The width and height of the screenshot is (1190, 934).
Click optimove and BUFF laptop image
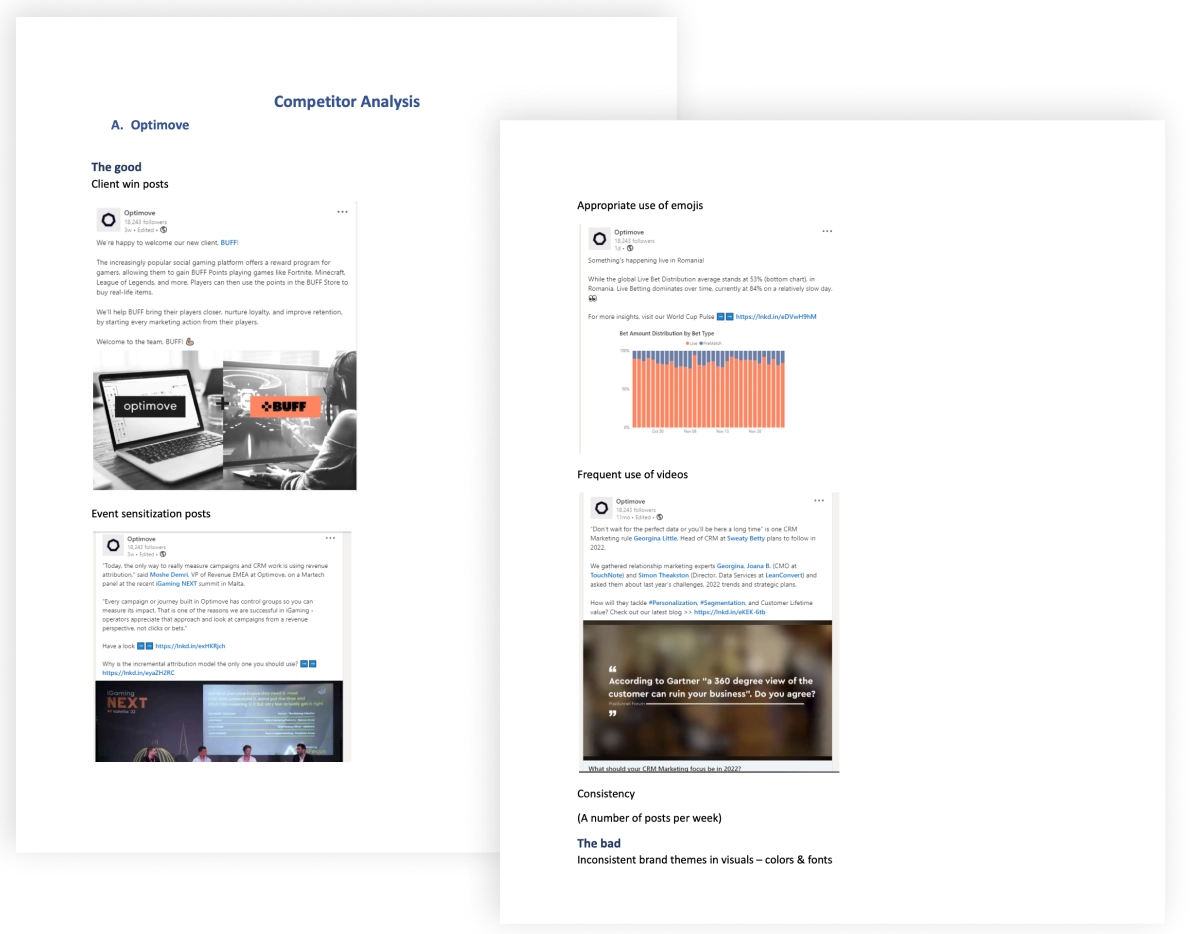tap(225, 420)
